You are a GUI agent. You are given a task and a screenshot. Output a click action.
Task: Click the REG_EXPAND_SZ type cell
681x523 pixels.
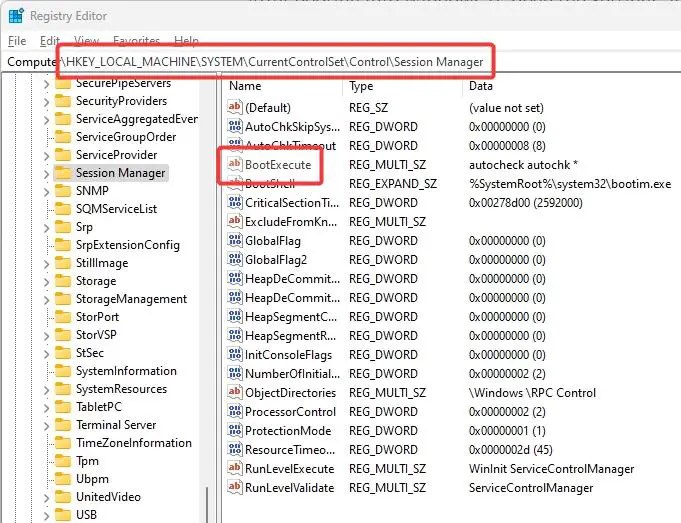[393, 184]
